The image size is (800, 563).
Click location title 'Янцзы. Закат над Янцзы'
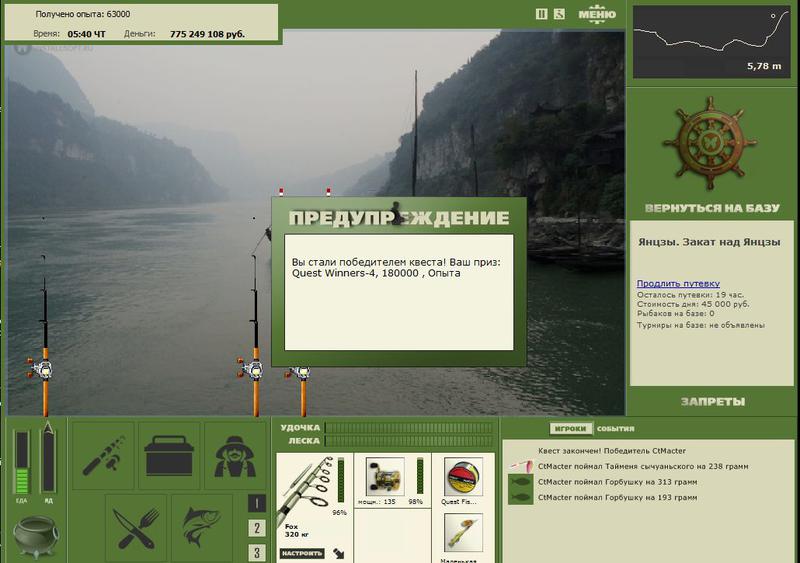pos(709,242)
